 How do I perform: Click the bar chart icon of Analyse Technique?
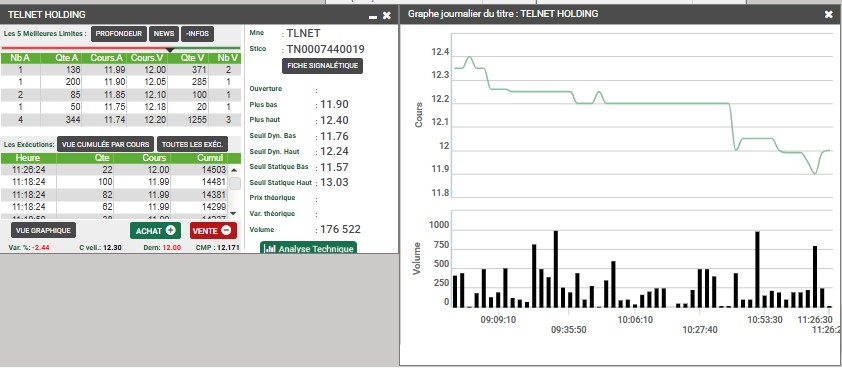(x=271, y=249)
